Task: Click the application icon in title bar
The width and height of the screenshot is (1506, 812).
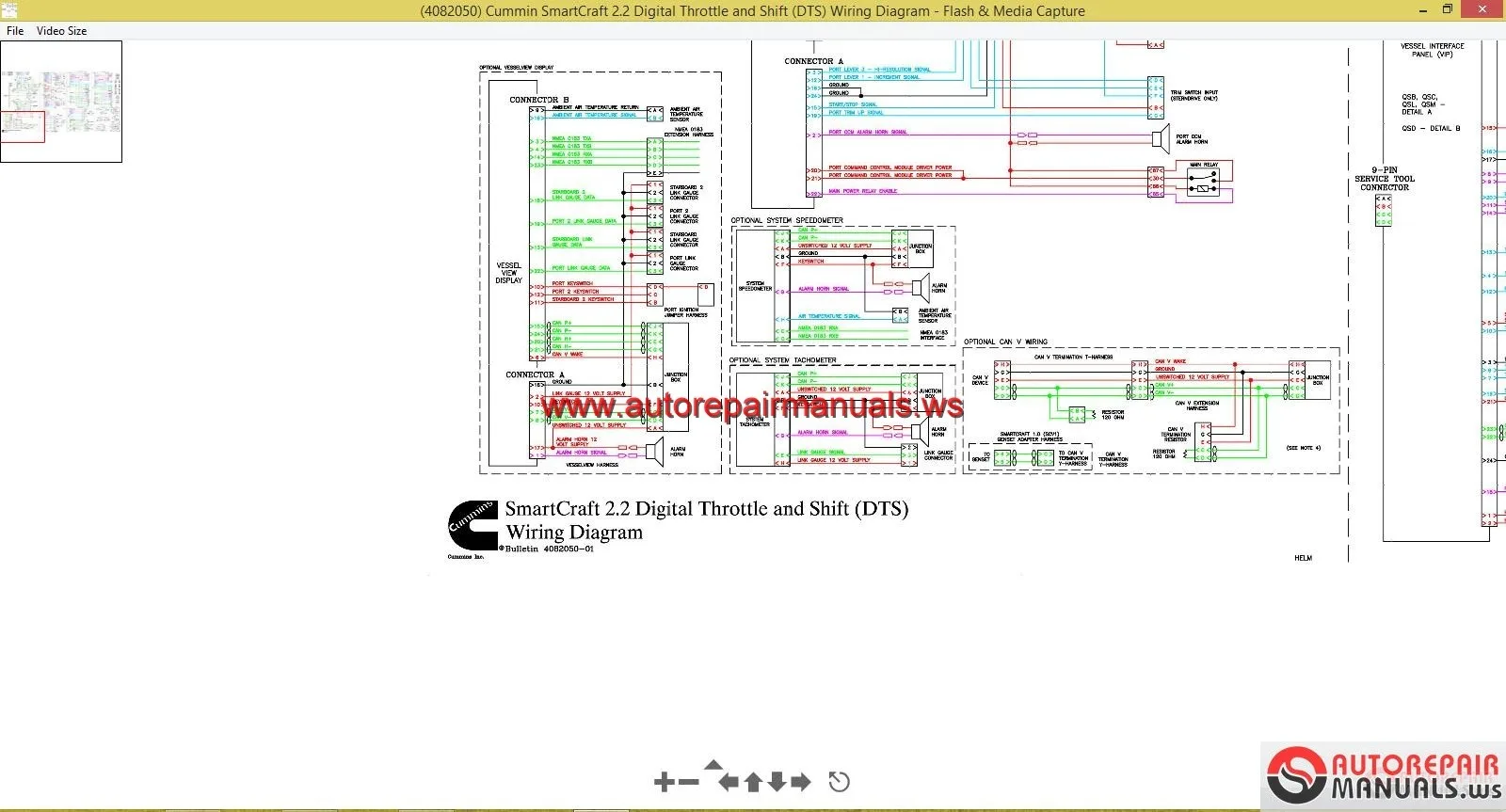Action: click(9, 10)
